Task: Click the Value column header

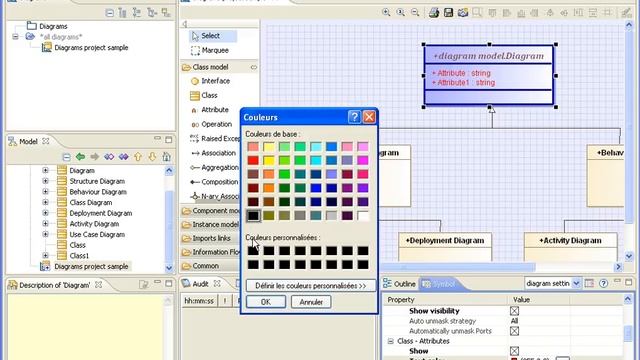Action: (x=539, y=300)
